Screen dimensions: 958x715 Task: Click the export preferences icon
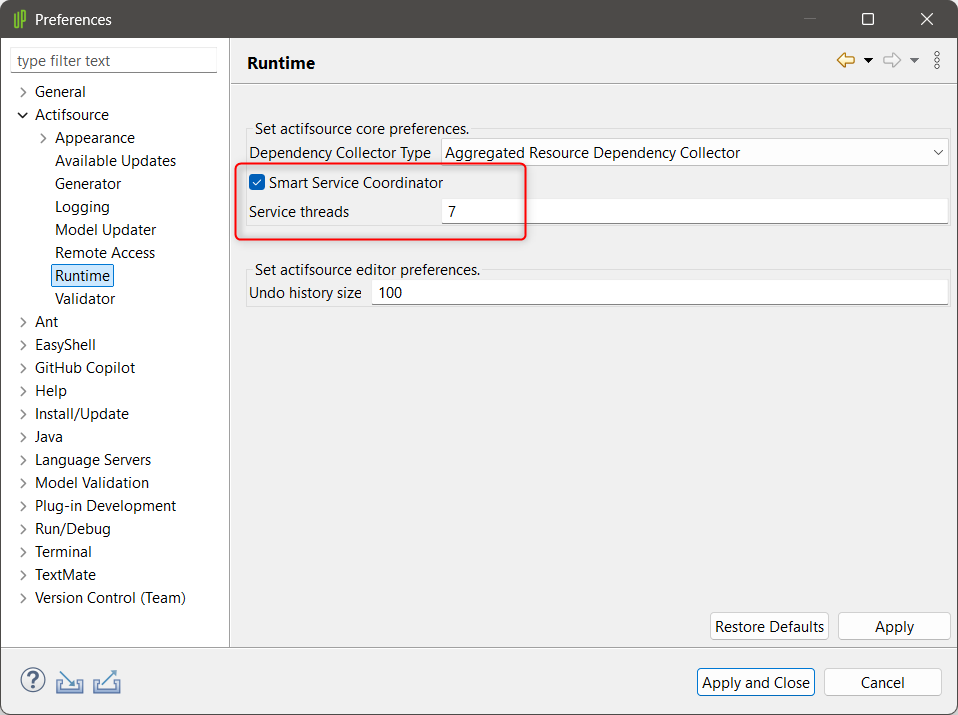(x=107, y=682)
